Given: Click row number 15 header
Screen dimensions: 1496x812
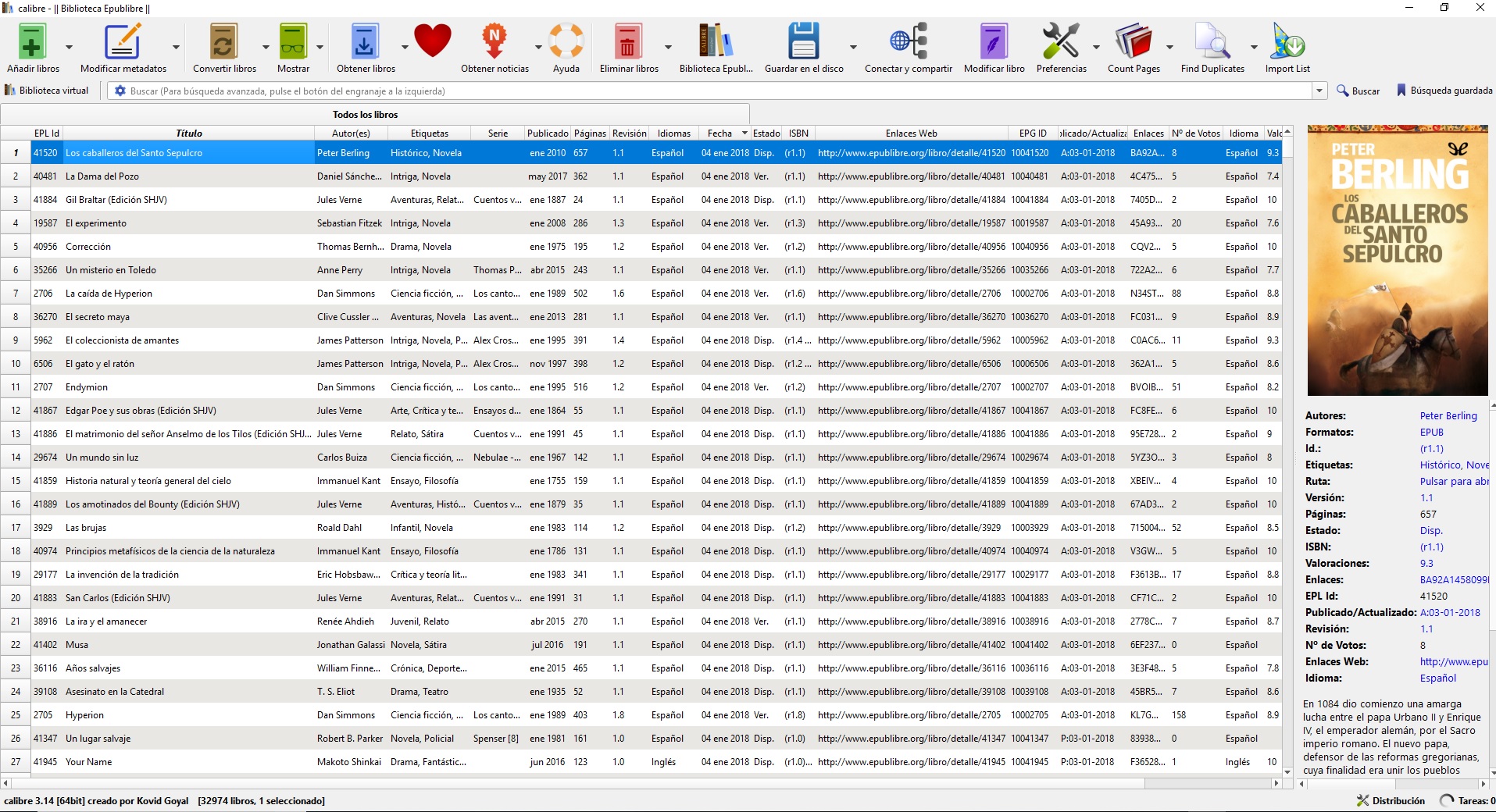Looking at the screenshot, I should [16, 481].
